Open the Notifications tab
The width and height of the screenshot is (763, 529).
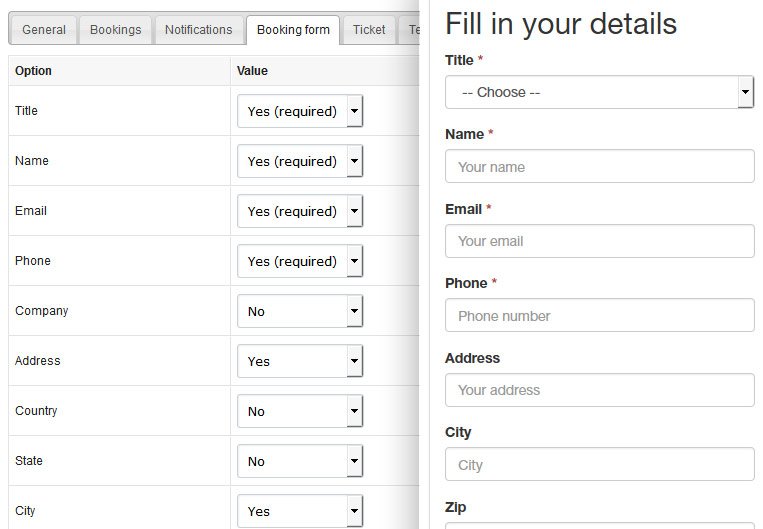(199, 30)
